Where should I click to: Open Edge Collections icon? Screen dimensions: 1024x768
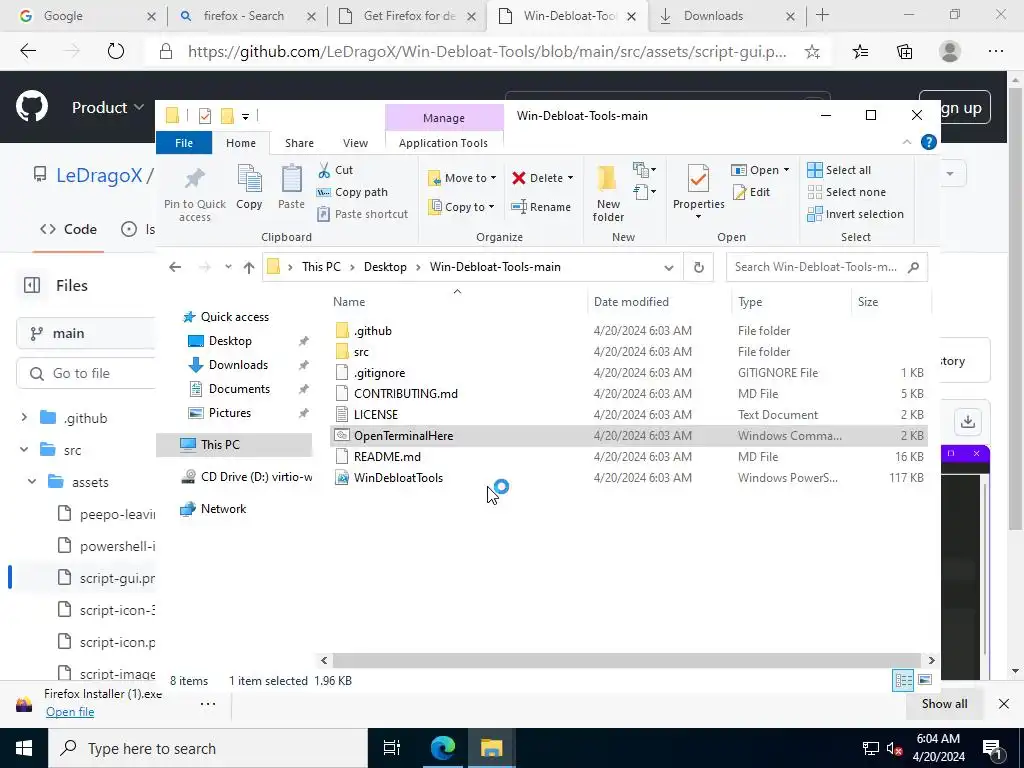pos(904,52)
